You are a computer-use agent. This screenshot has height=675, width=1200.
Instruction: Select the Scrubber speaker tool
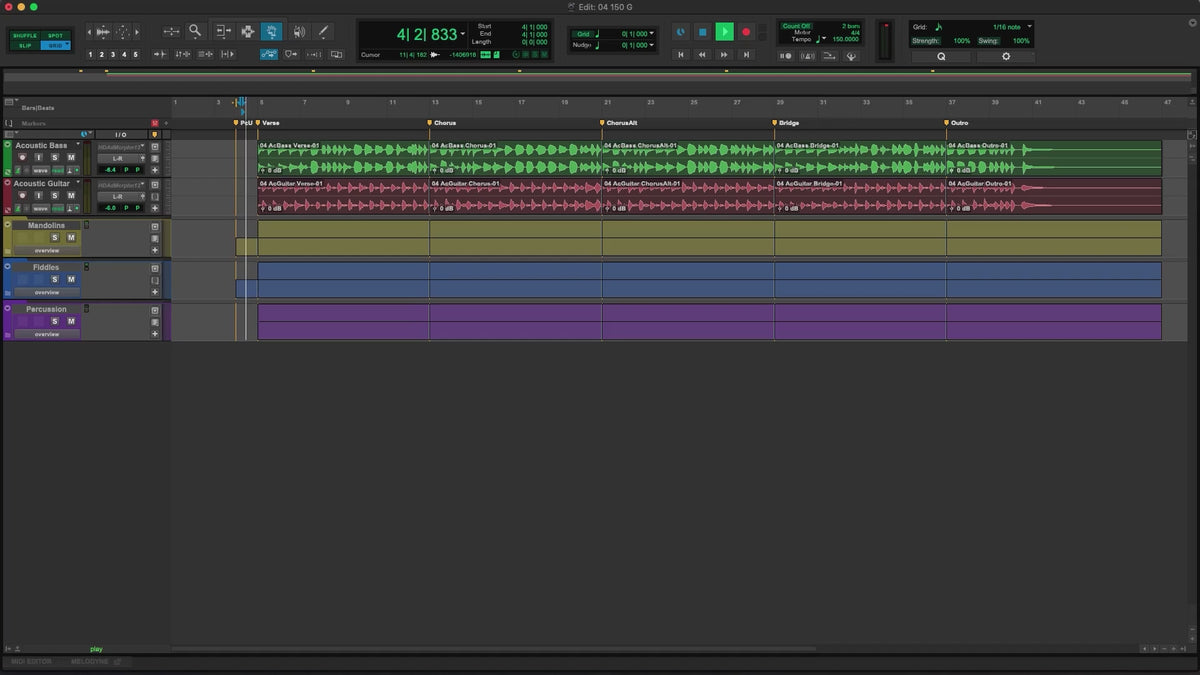(298, 31)
